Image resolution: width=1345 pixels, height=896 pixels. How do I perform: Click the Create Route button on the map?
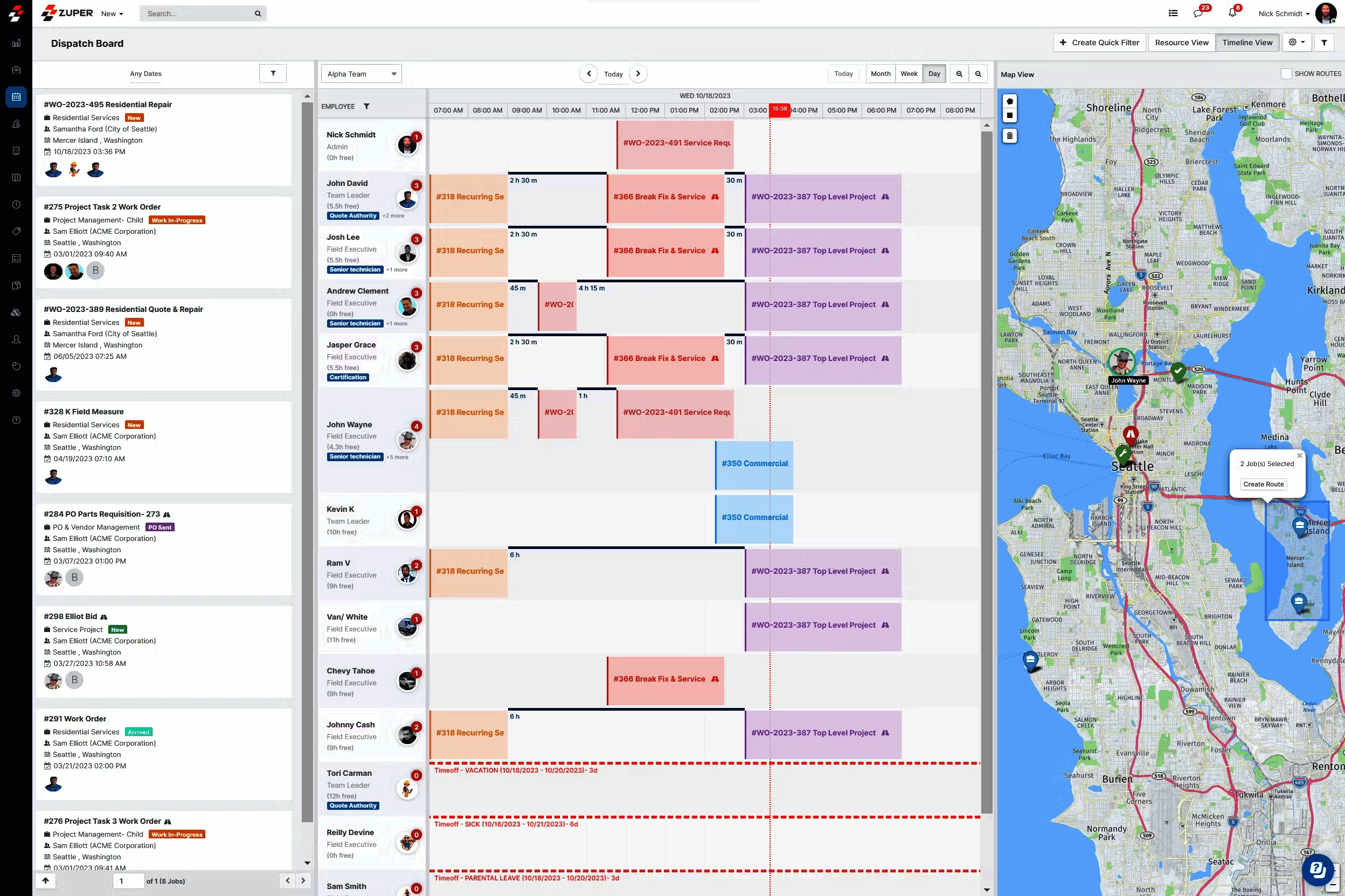[1263, 484]
